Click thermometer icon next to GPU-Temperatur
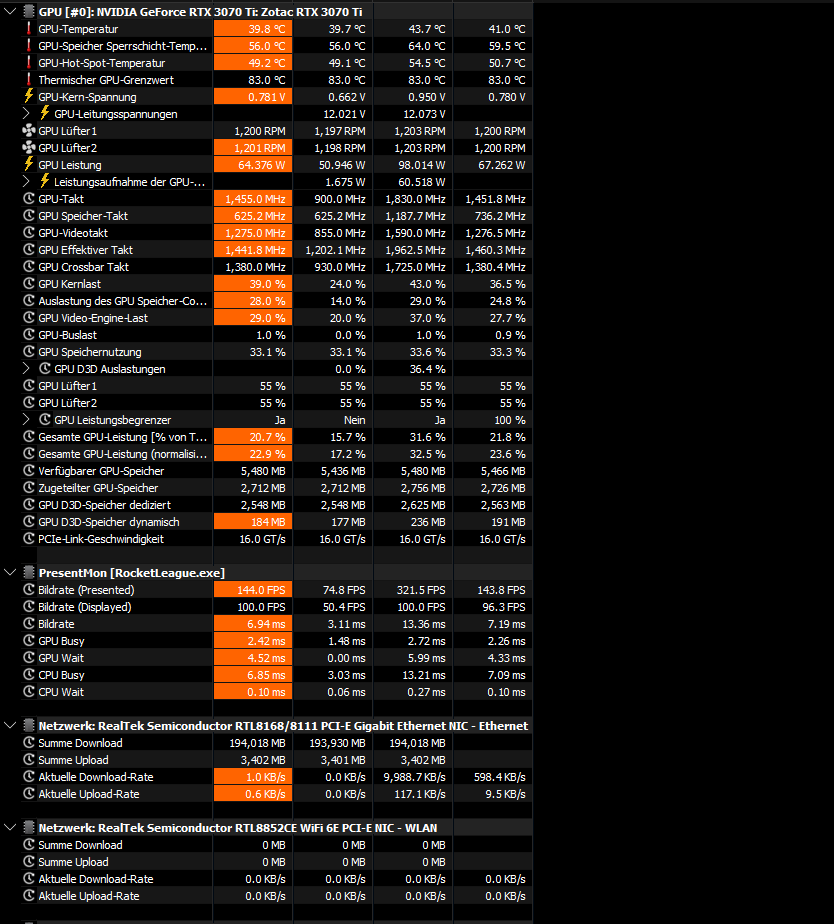Image resolution: width=834 pixels, height=924 pixels. click(28, 28)
